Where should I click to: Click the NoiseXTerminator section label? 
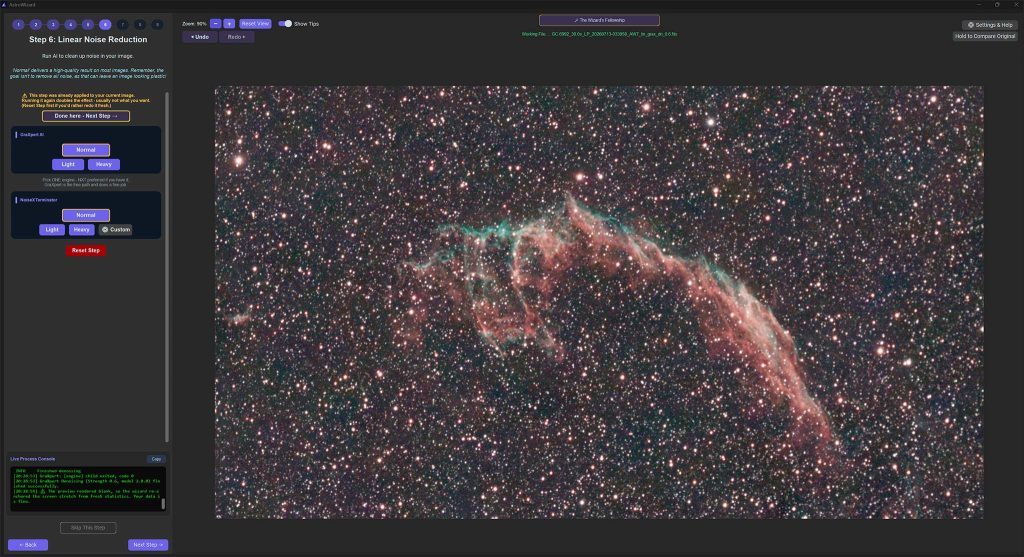tap(39, 200)
